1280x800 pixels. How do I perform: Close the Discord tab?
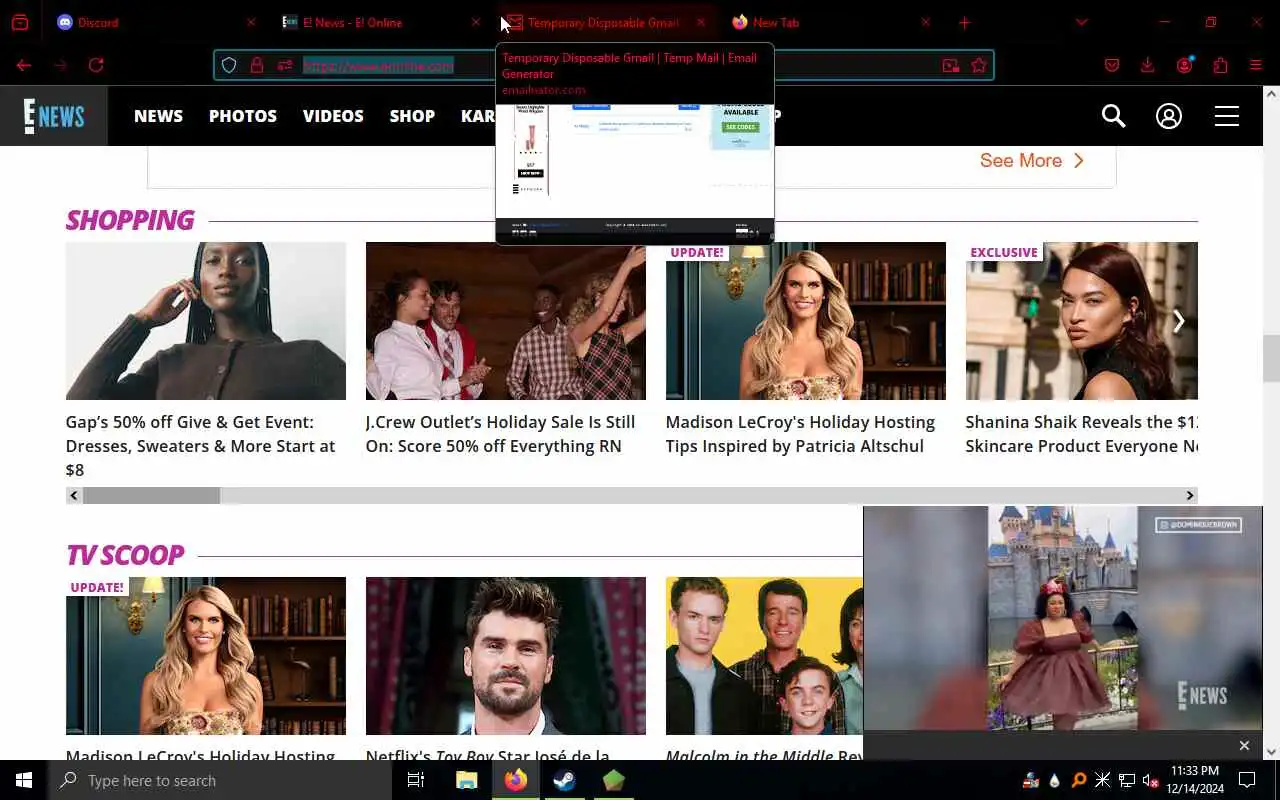coord(251,22)
